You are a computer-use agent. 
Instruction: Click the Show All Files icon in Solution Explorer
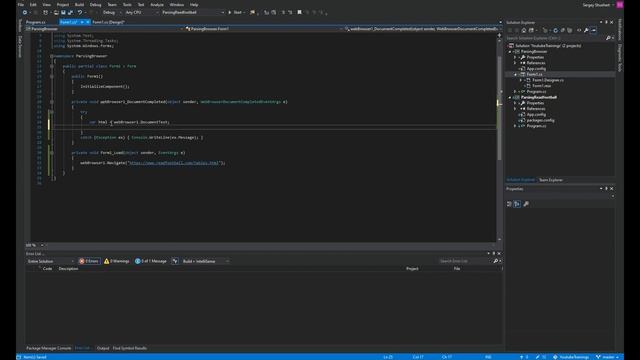pyautogui.click(x=570, y=30)
